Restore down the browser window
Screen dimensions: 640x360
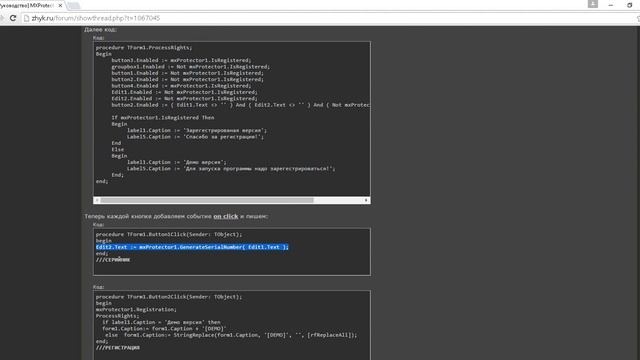[x=629, y=5]
